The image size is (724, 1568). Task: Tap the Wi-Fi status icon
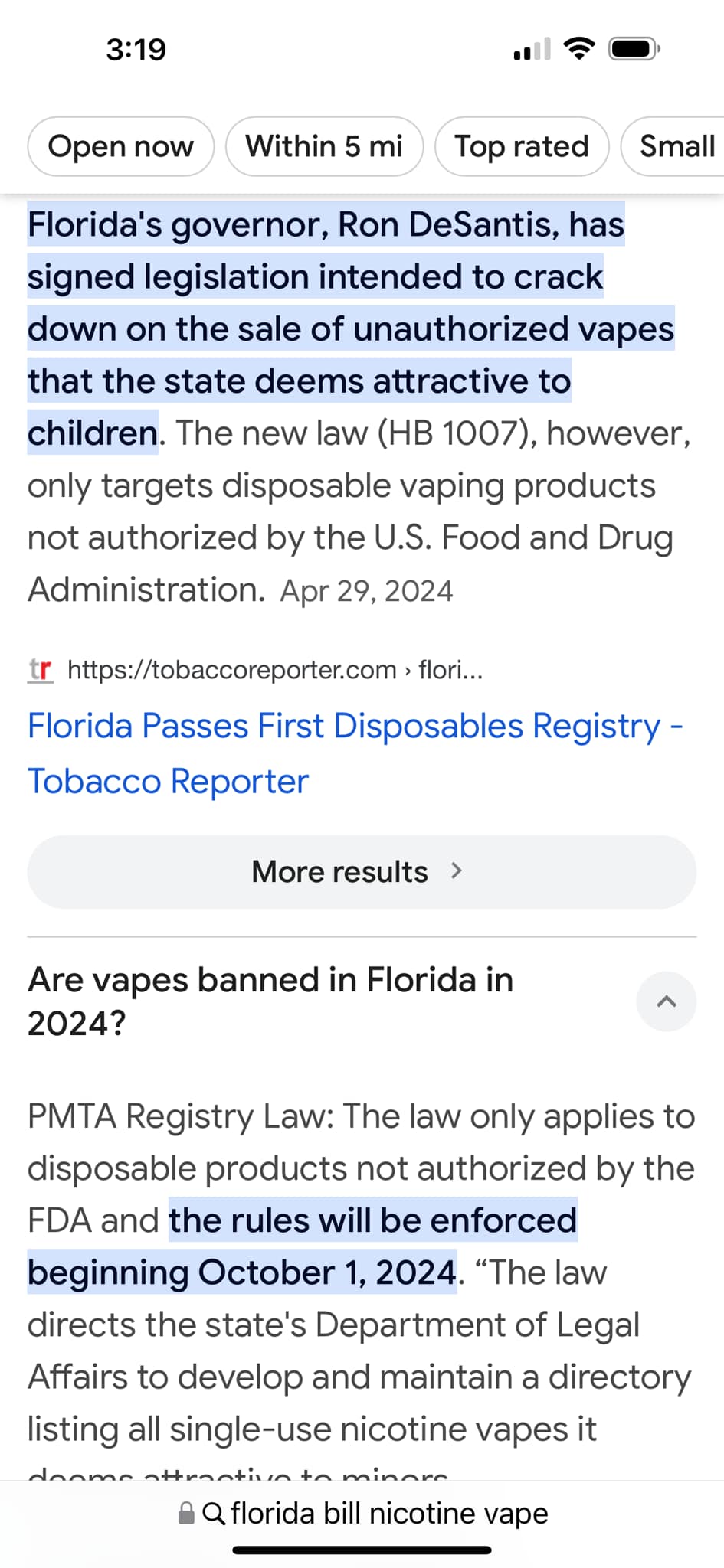click(579, 49)
